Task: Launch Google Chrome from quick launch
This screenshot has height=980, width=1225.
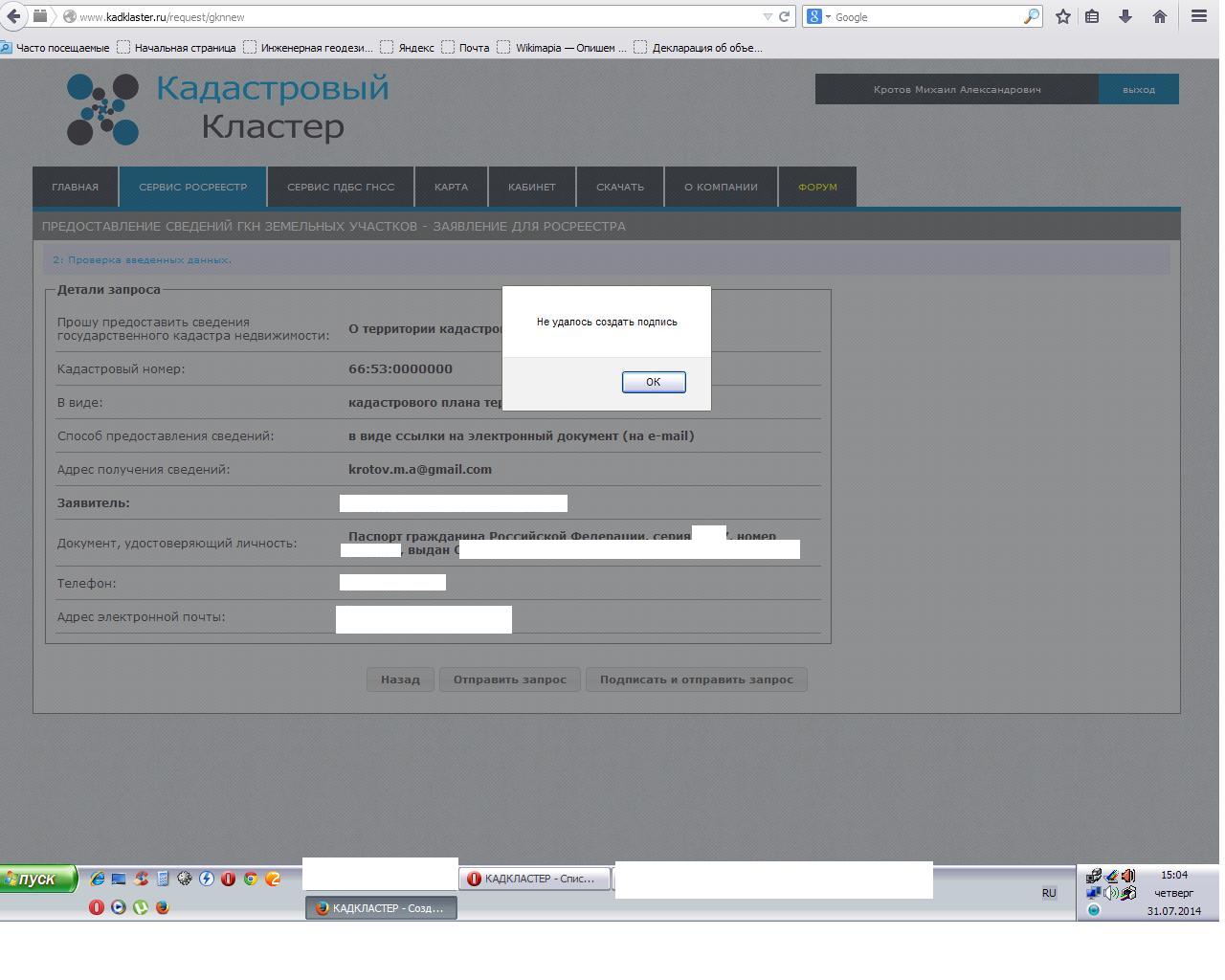Action: 251,879
